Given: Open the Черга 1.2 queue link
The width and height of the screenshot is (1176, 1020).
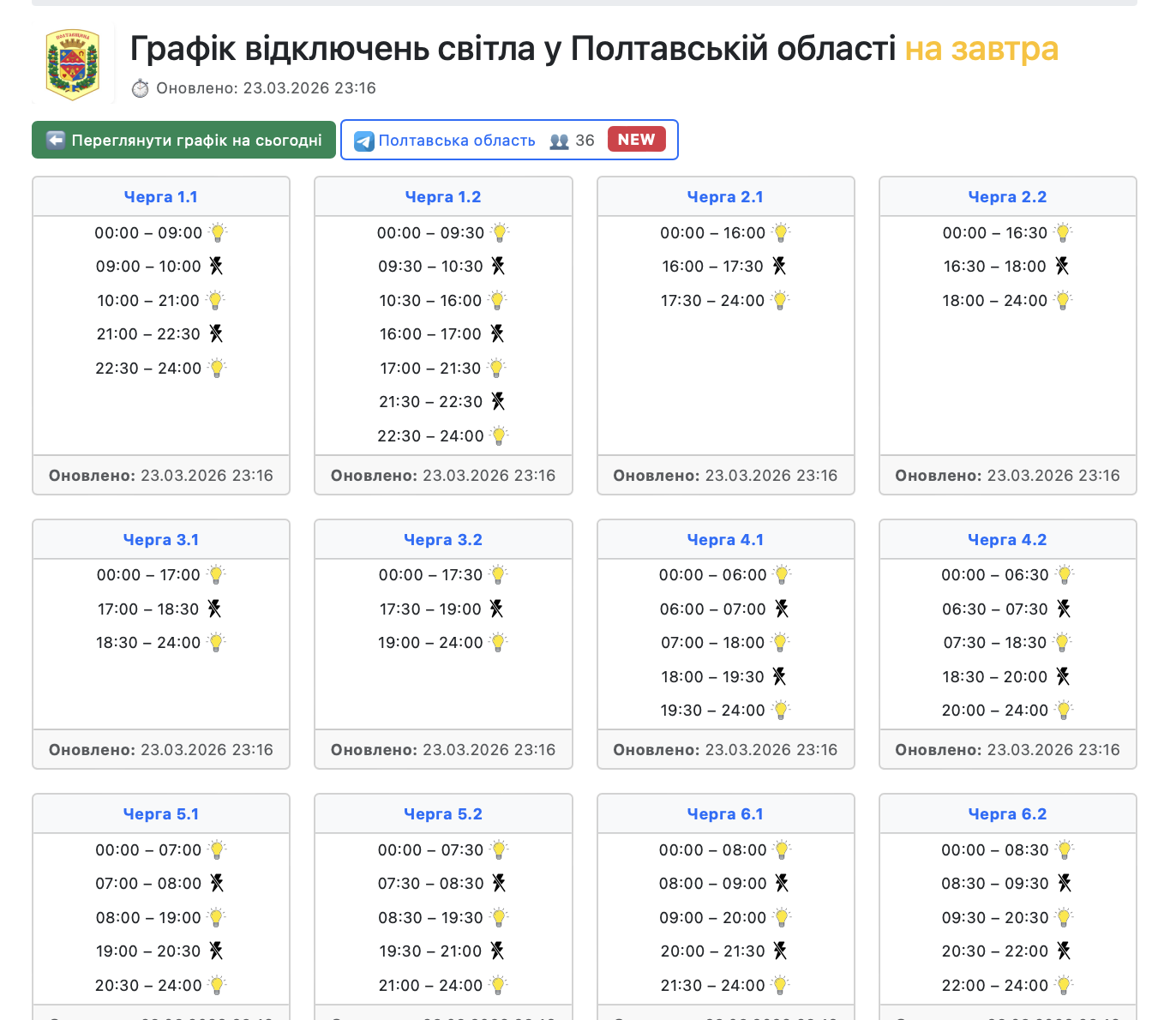Looking at the screenshot, I should point(443,197).
